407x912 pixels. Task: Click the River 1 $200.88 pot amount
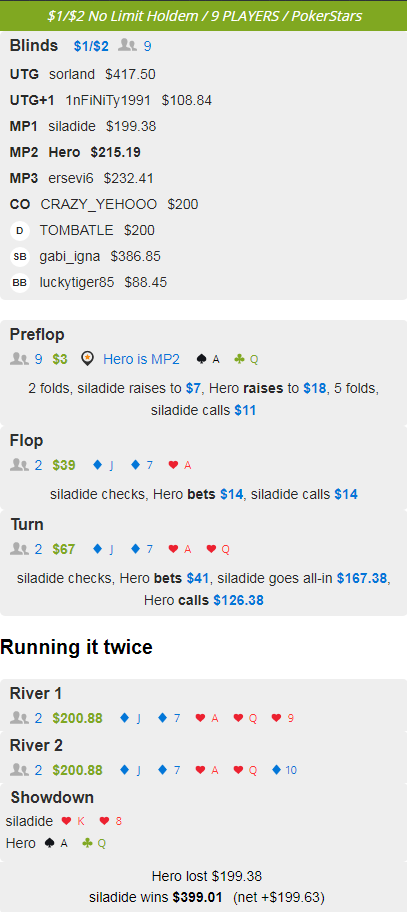(x=77, y=718)
